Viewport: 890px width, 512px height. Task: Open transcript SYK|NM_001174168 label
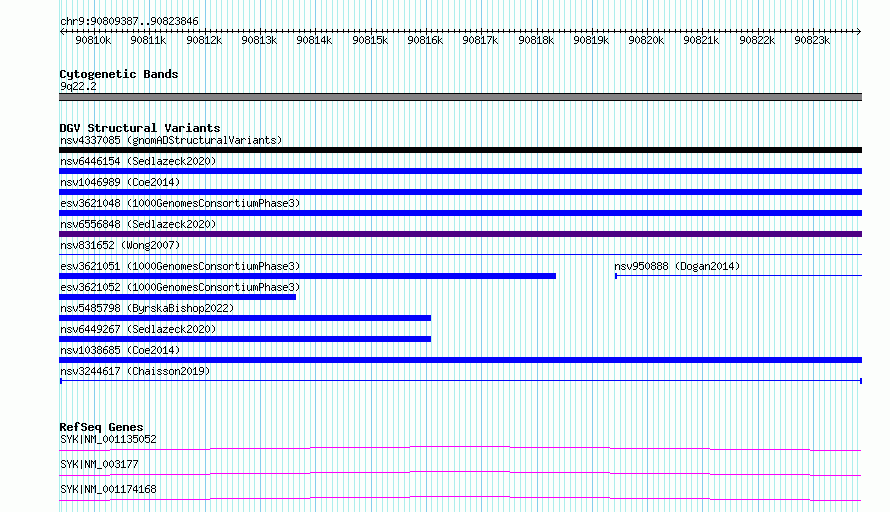(108, 489)
